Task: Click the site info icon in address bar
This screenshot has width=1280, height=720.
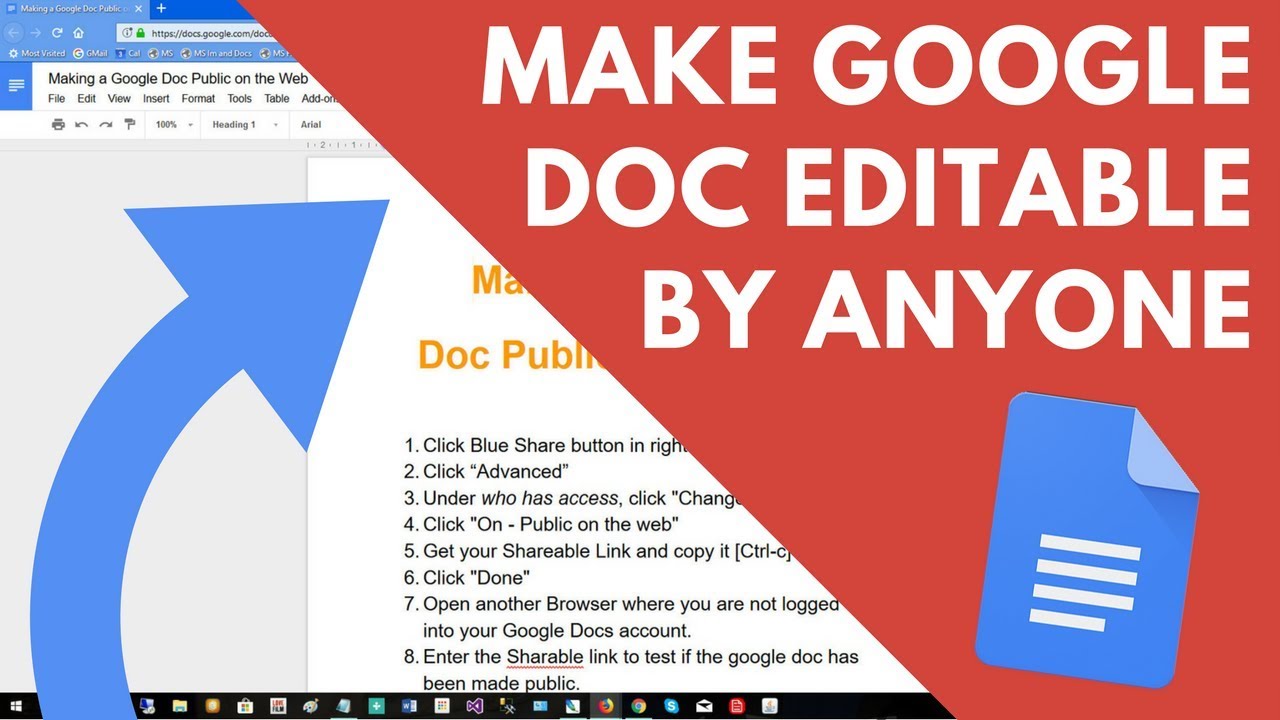Action: (127, 32)
